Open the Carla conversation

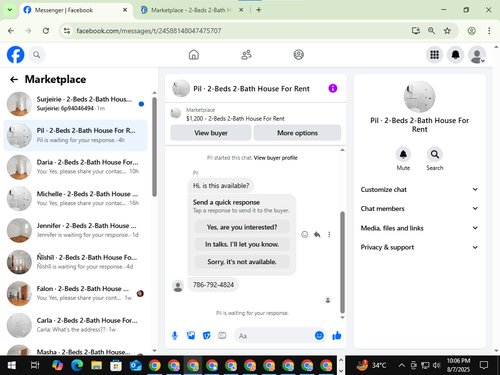75,325
